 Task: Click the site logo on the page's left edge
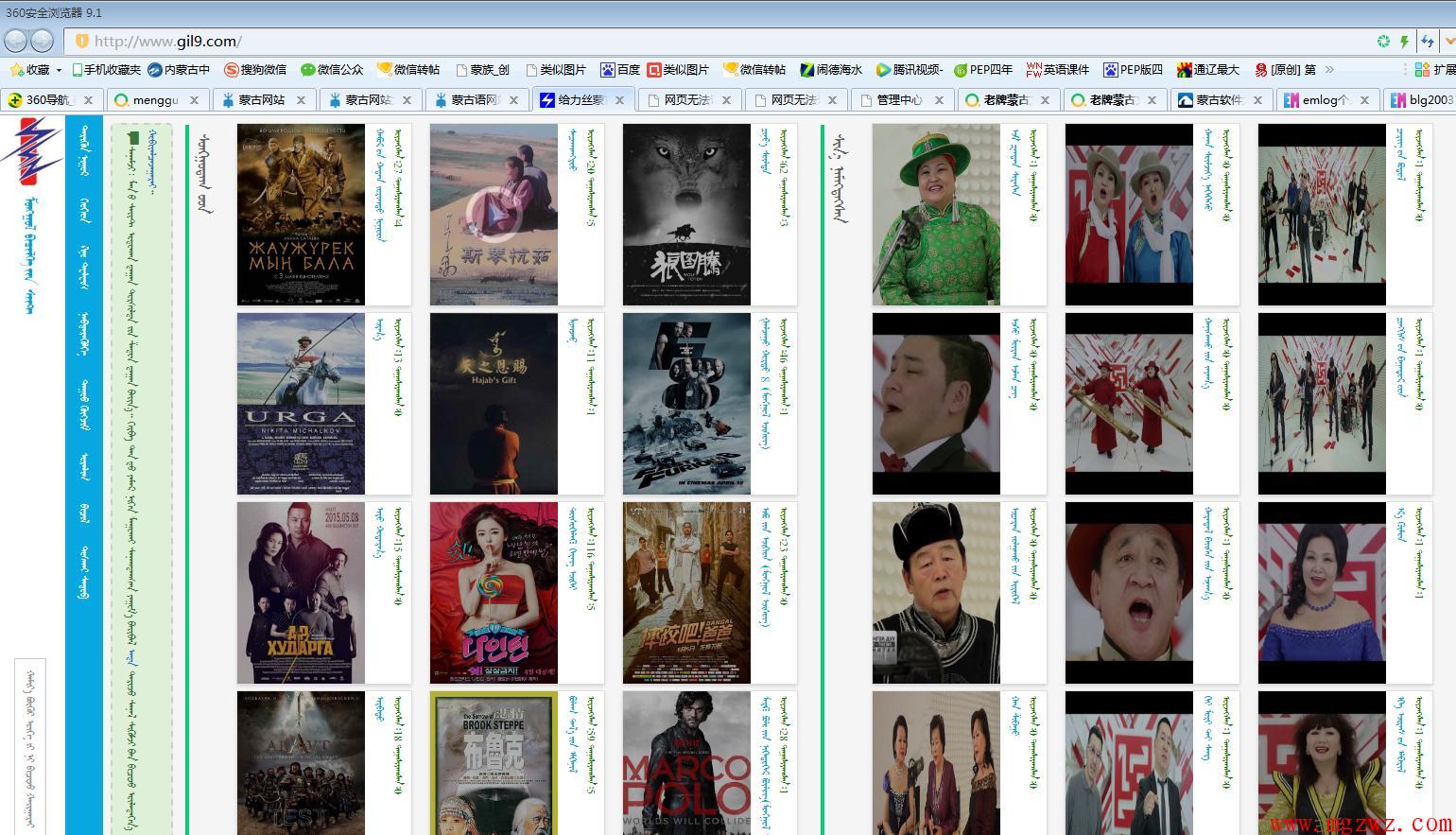30,153
